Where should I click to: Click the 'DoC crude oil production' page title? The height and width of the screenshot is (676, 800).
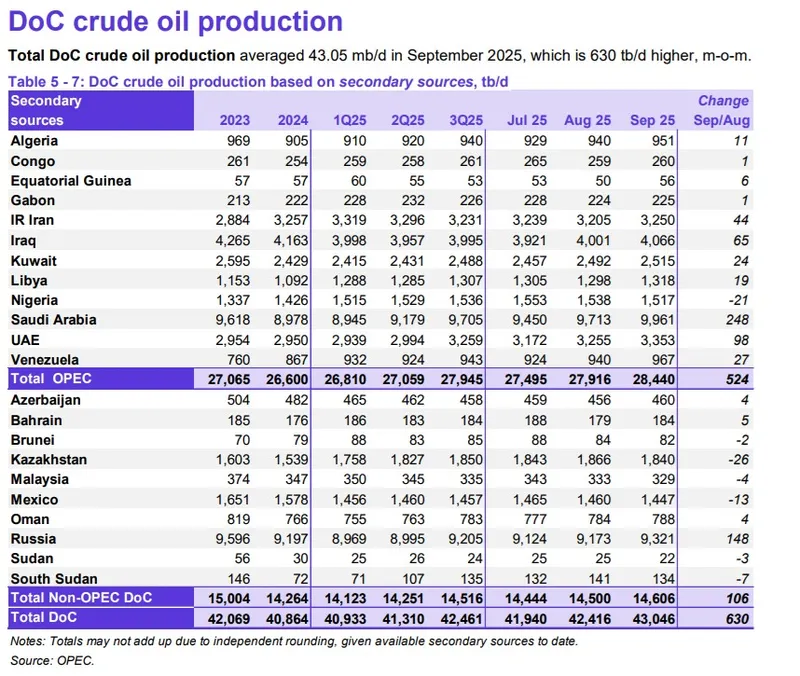[176, 21]
